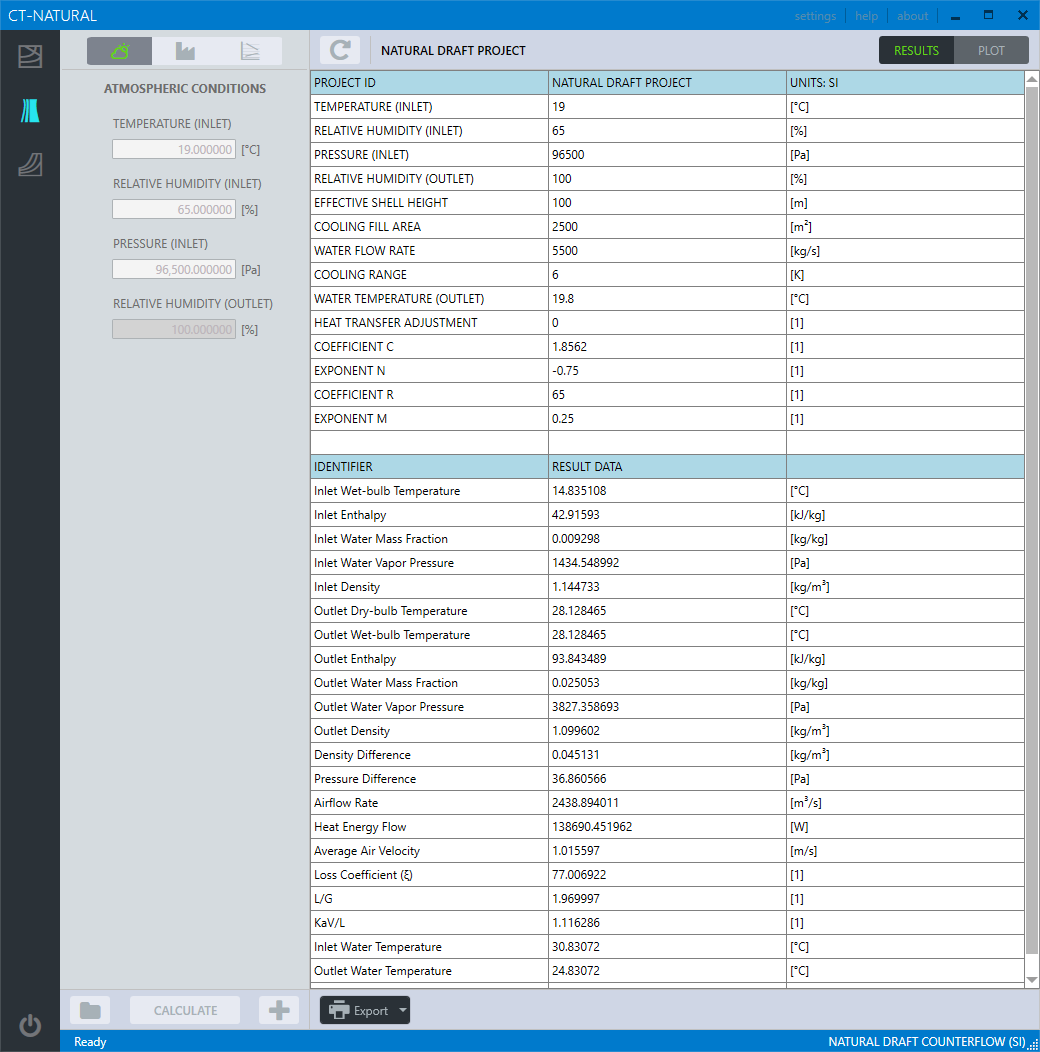Select 'Loss Coefficient (ξ)' row label
Screen dimensions: 1040x1052
363,875
